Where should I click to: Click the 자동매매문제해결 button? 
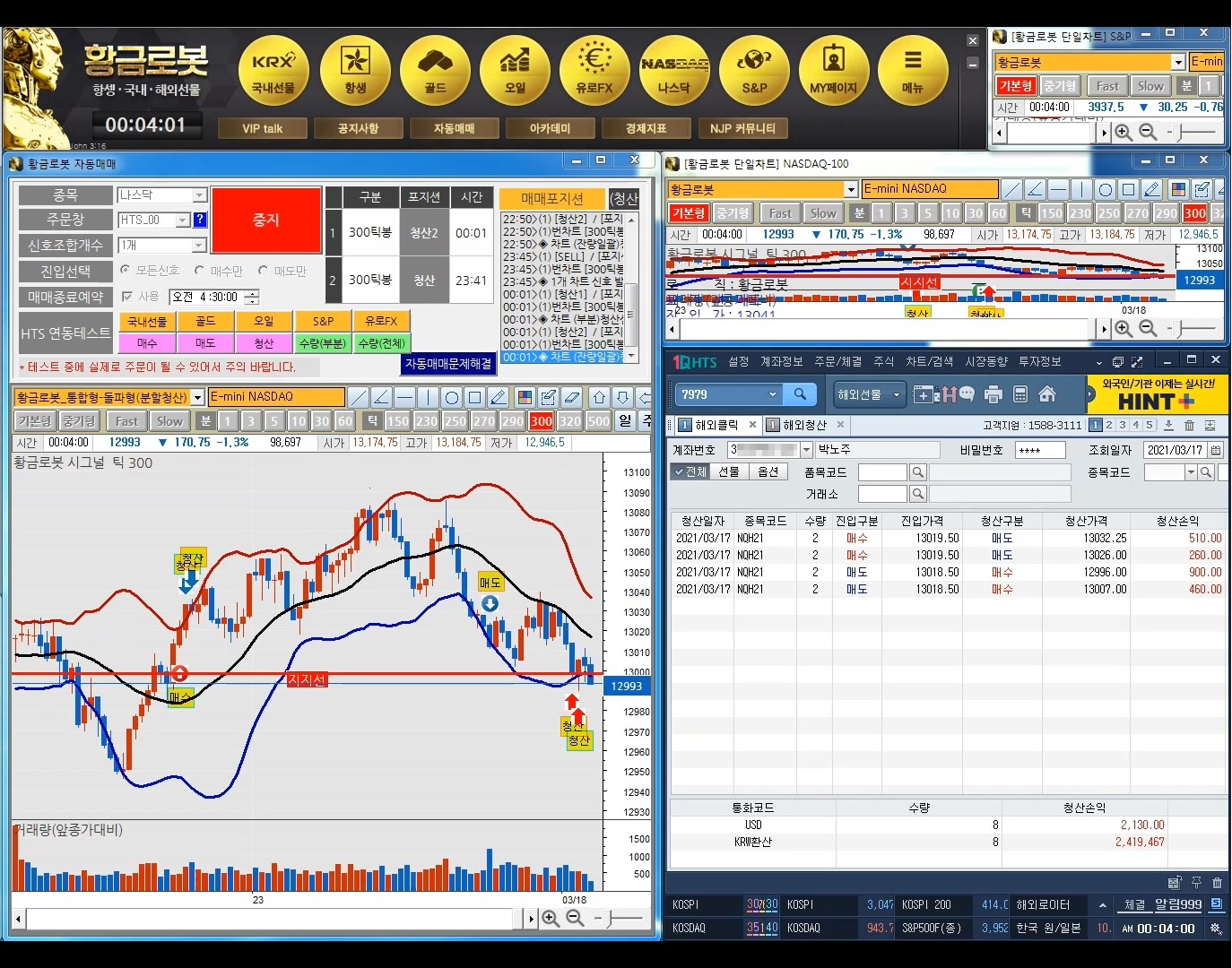click(448, 364)
